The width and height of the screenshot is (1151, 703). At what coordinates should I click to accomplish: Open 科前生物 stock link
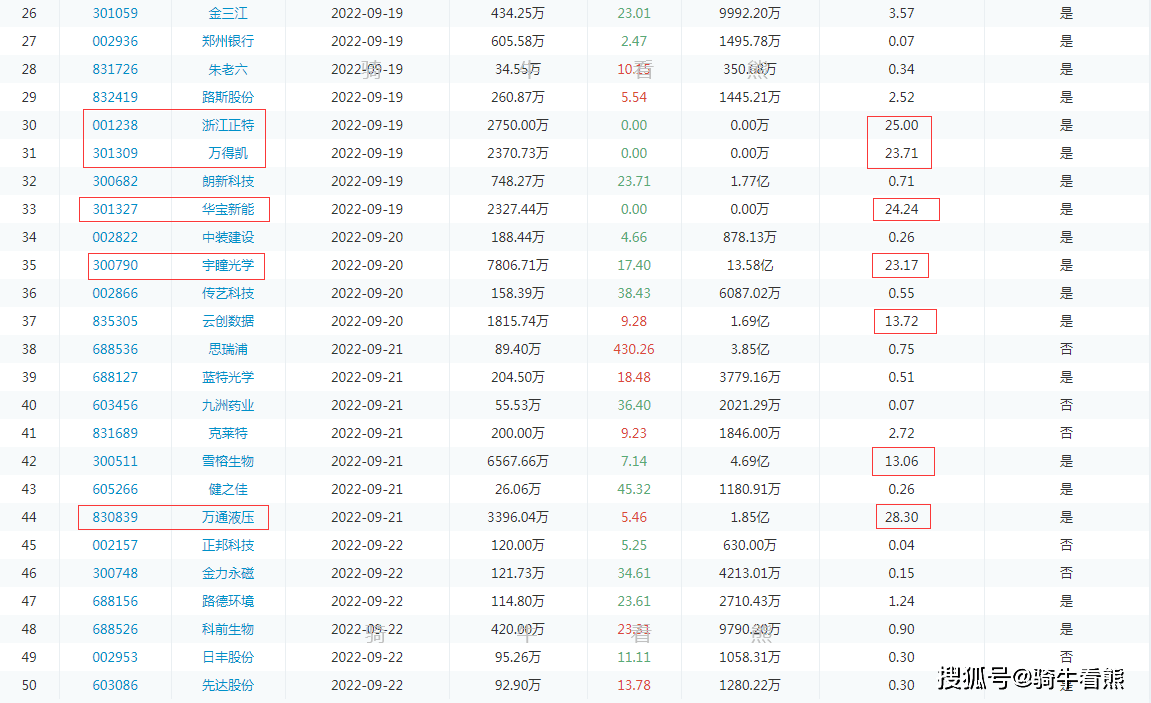tap(228, 629)
